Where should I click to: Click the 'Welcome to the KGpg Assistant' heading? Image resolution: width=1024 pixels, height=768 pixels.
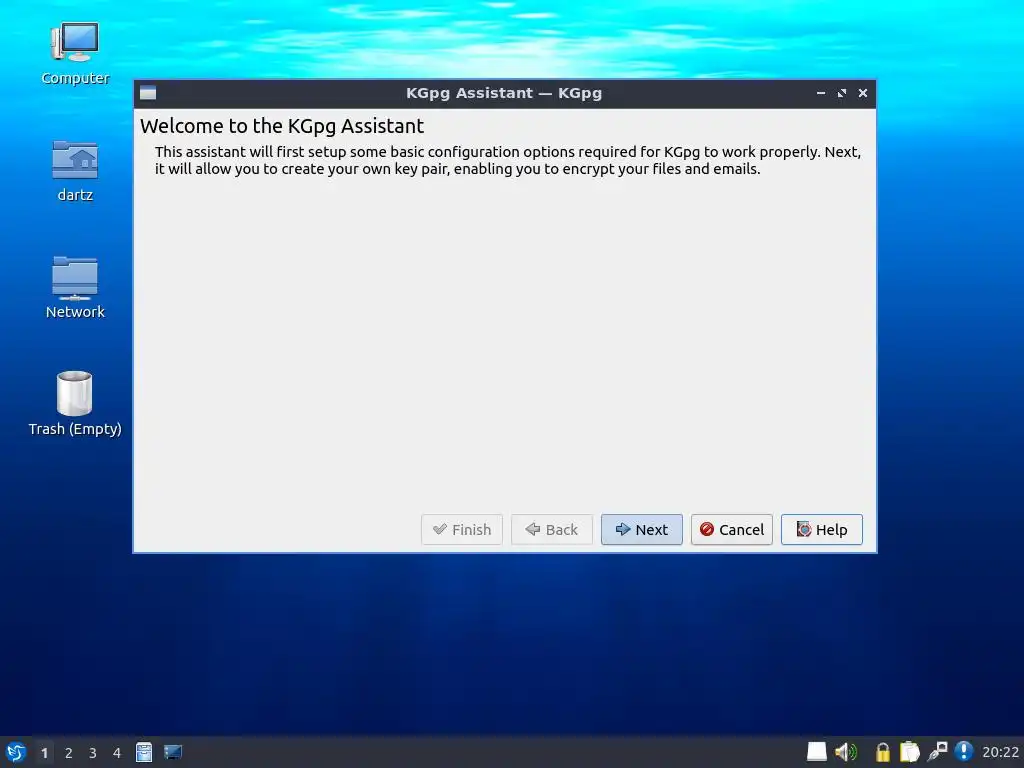click(x=282, y=126)
